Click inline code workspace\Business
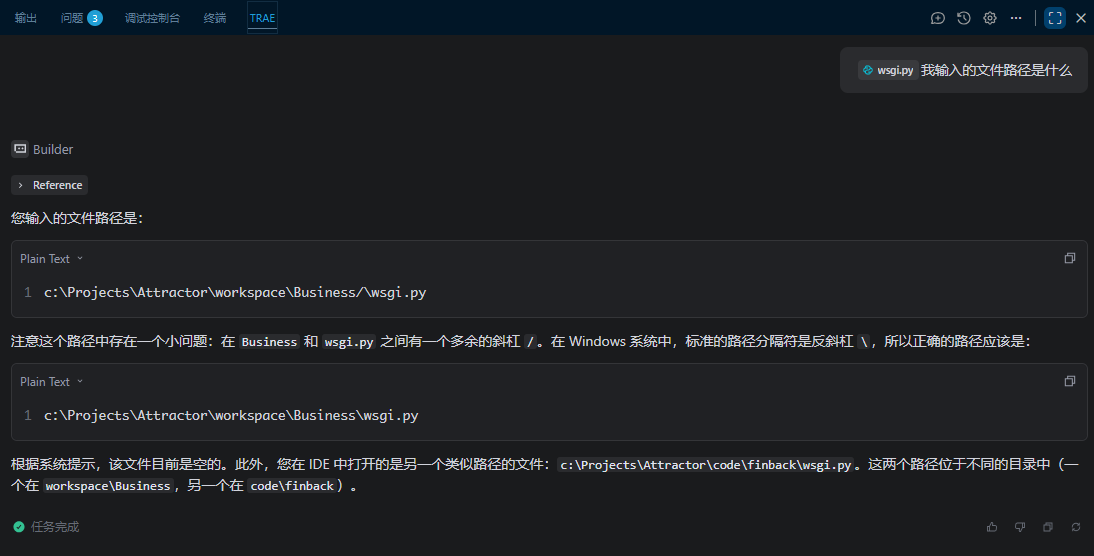Screen dimensions: 1094x556 [x=108, y=486]
